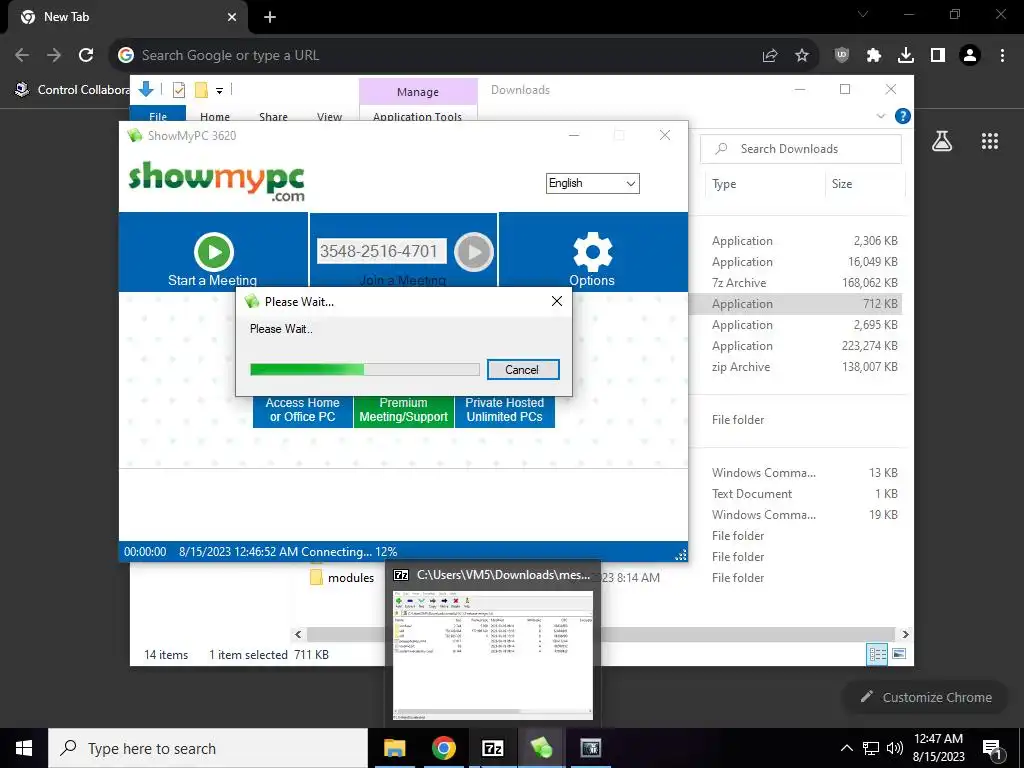Select the modules folder in Explorer
Image resolution: width=1024 pixels, height=768 pixels.
click(342, 577)
